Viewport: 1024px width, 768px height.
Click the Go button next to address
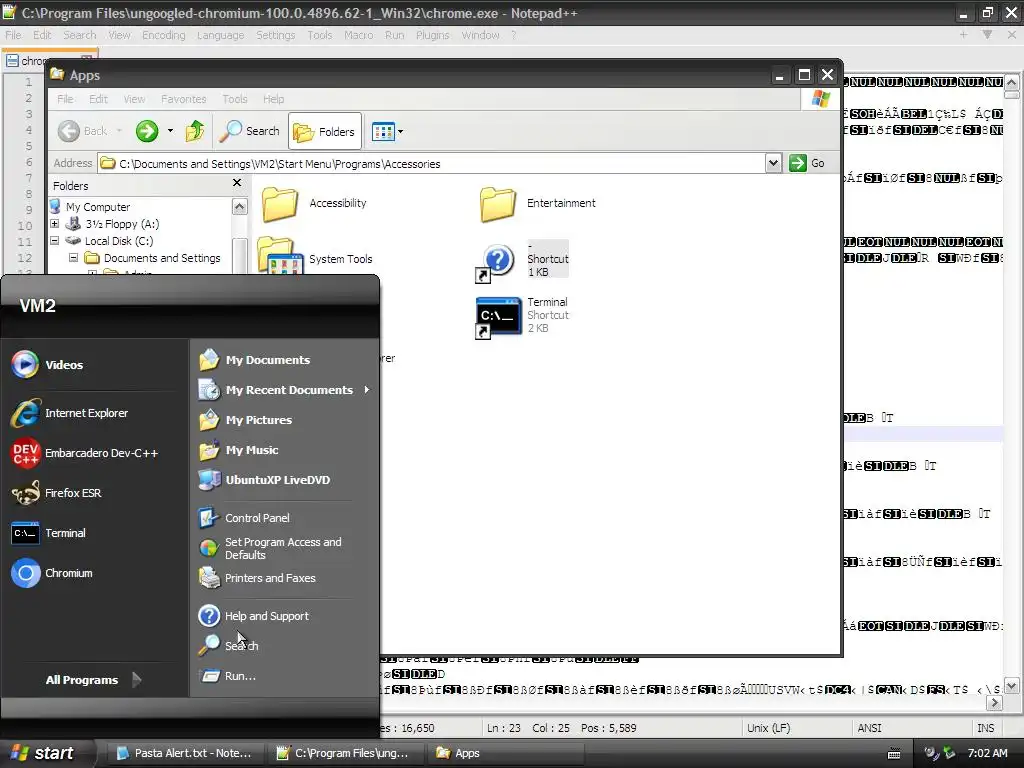point(807,163)
